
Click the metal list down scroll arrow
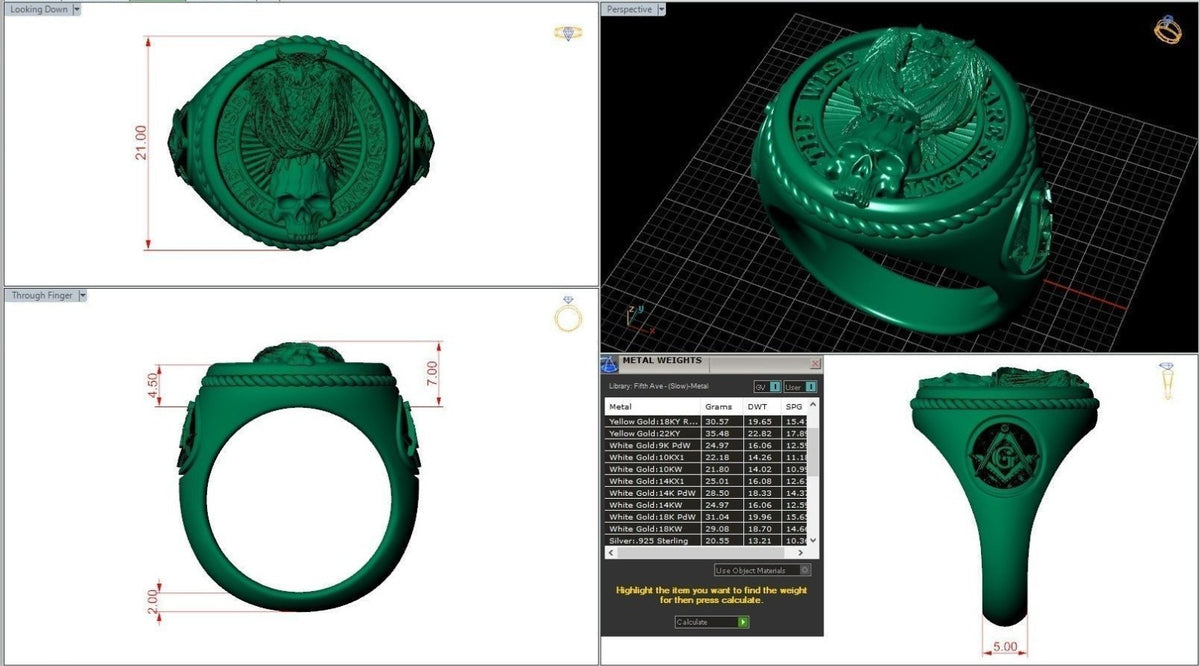tap(812, 541)
